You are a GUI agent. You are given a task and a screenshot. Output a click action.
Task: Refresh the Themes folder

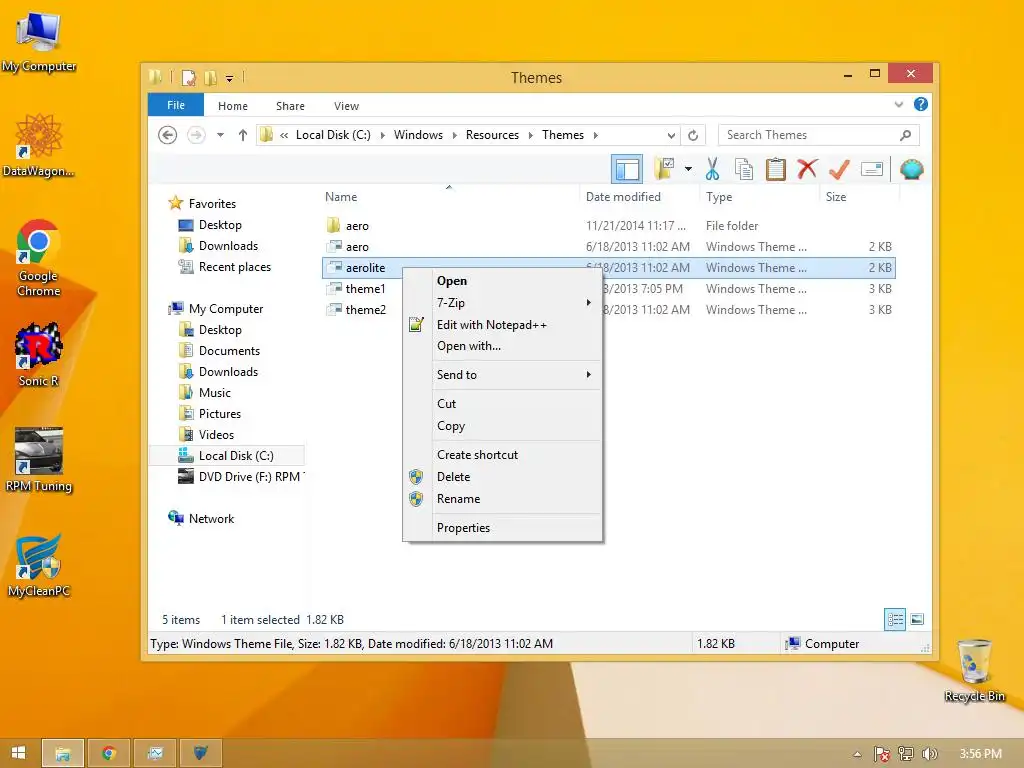coord(693,135)
